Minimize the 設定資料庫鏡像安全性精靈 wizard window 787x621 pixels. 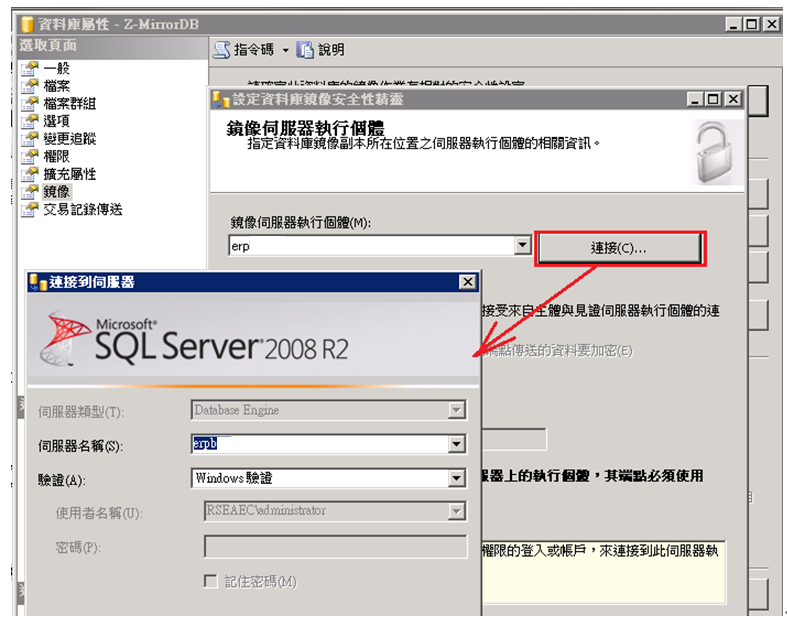click(x=695, y=99)
